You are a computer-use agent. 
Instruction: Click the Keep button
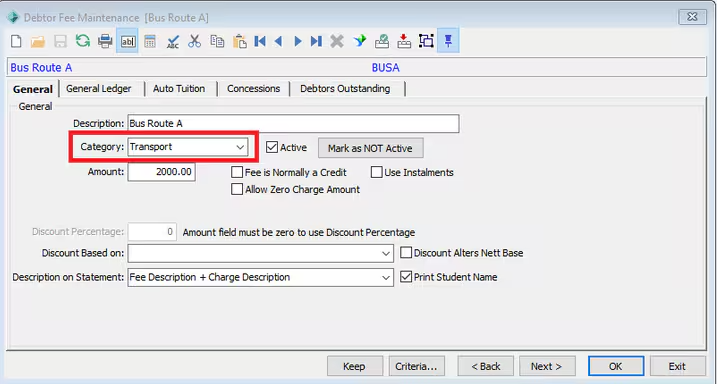click(354, 366)
